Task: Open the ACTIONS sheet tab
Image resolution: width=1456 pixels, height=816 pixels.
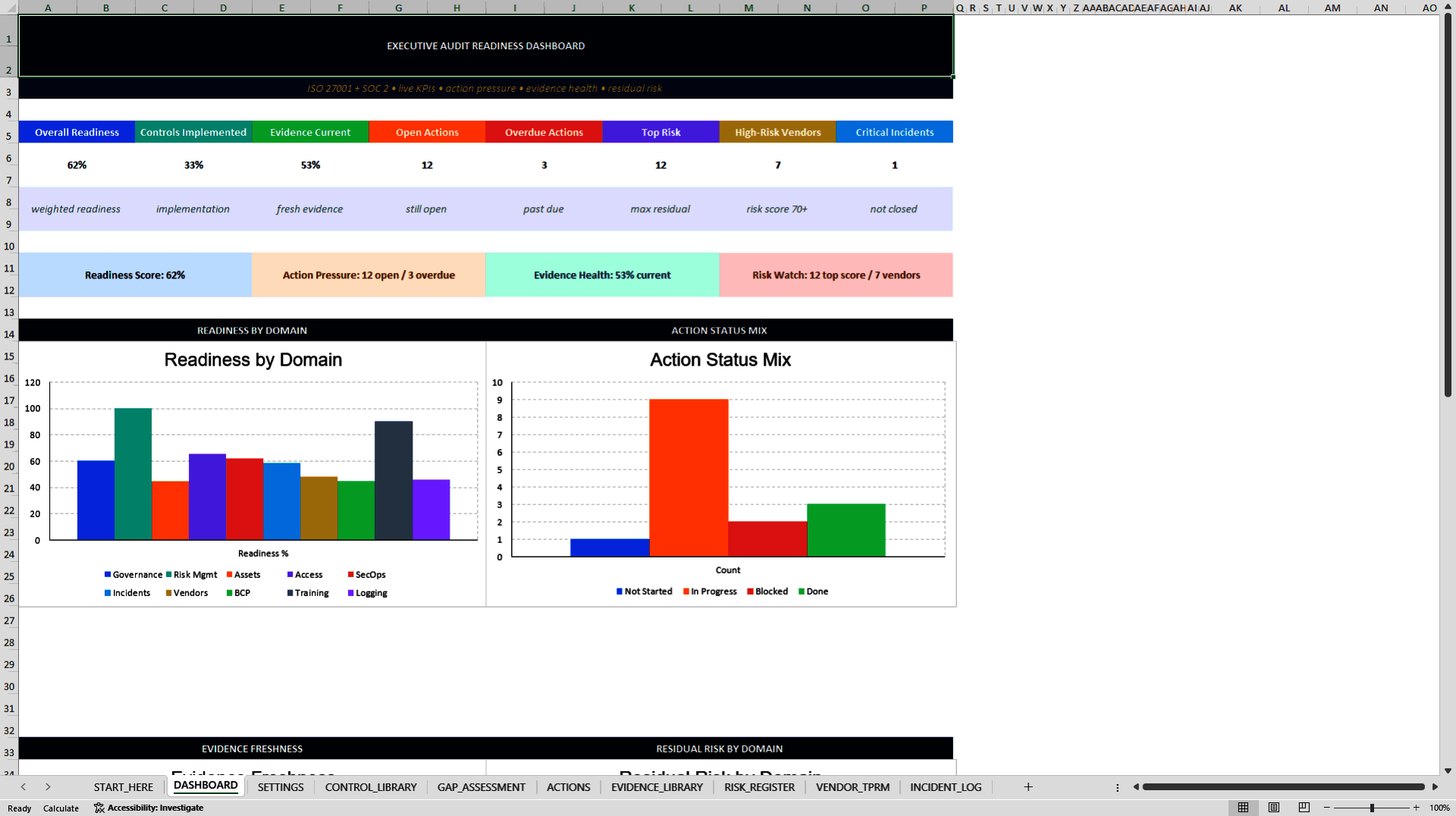Action: click(569, 787)
